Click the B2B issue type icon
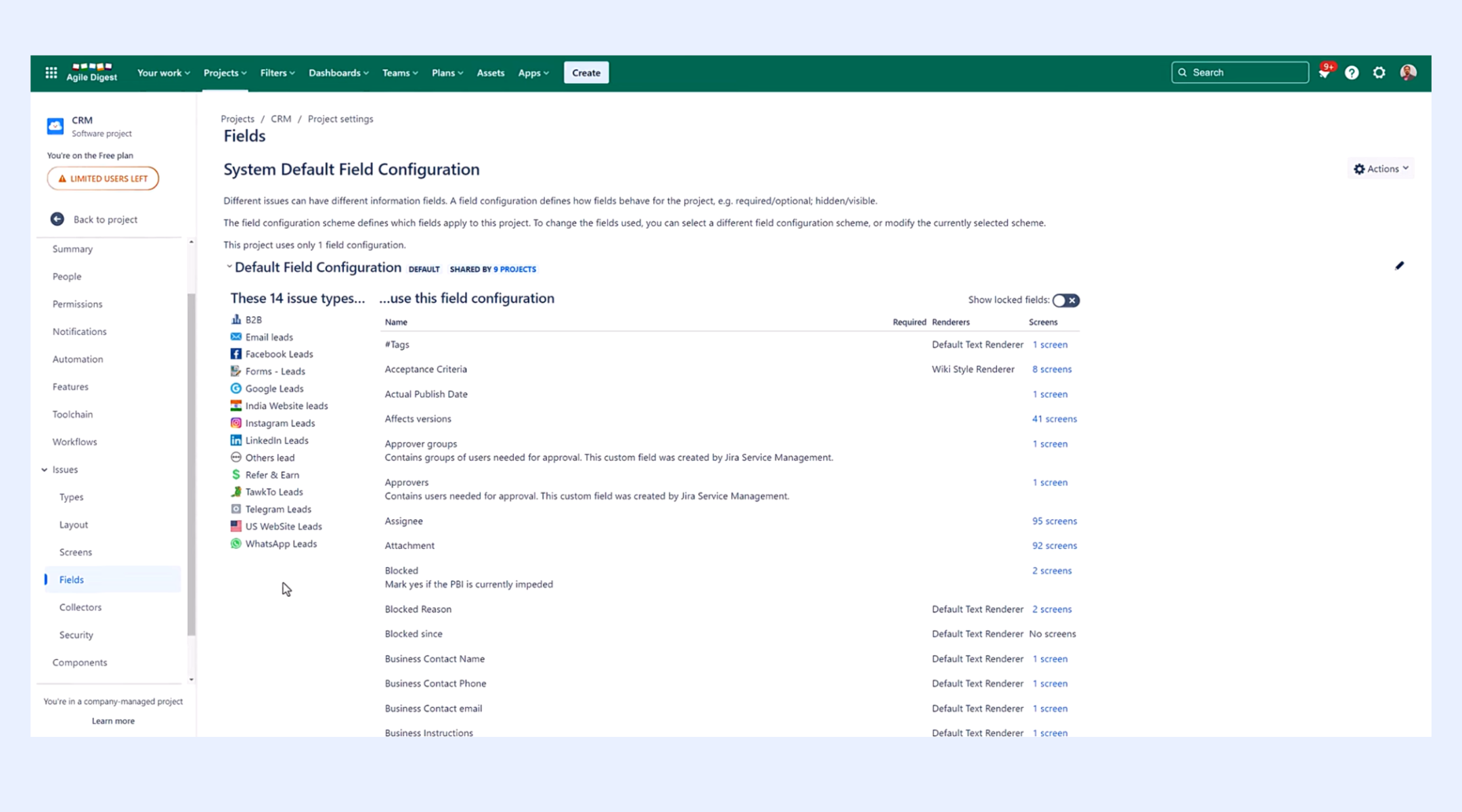 click(236, 319)
